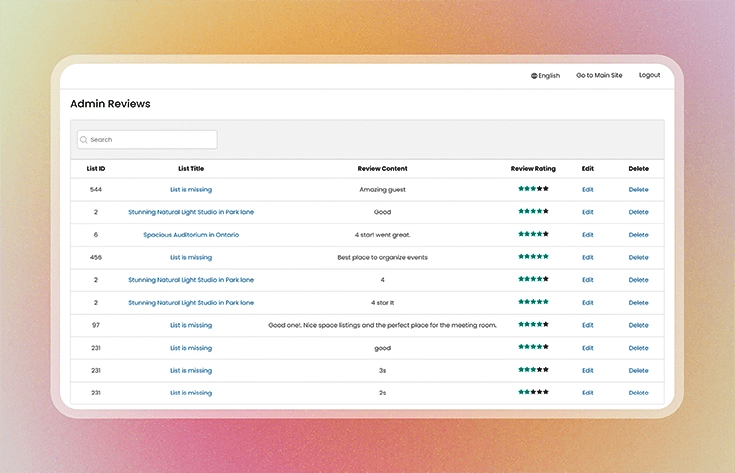Screen dimensions: 735x473
Task: Edit the '2s' review
Action: 587,393
